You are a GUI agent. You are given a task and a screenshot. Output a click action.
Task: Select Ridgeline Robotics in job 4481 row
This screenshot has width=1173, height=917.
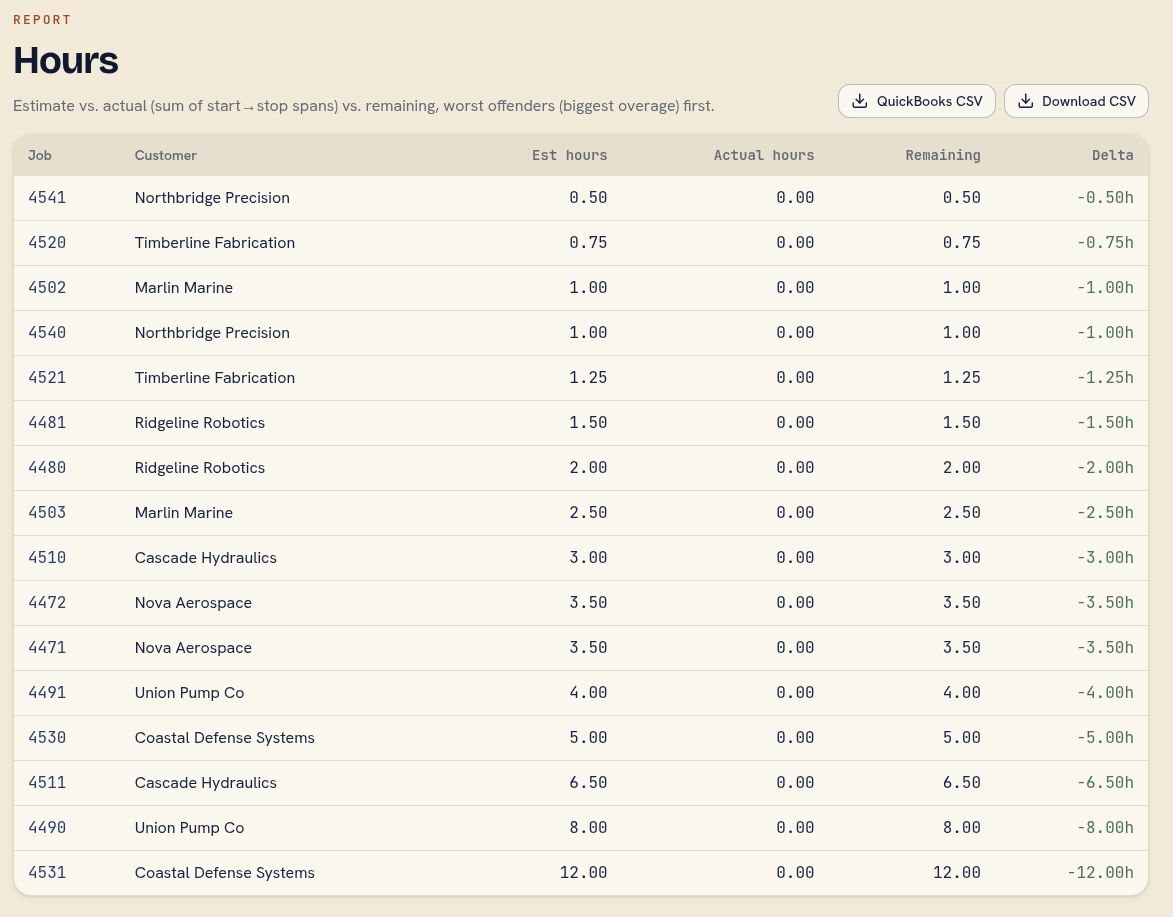pyautogui.click(x=200, y=423)
